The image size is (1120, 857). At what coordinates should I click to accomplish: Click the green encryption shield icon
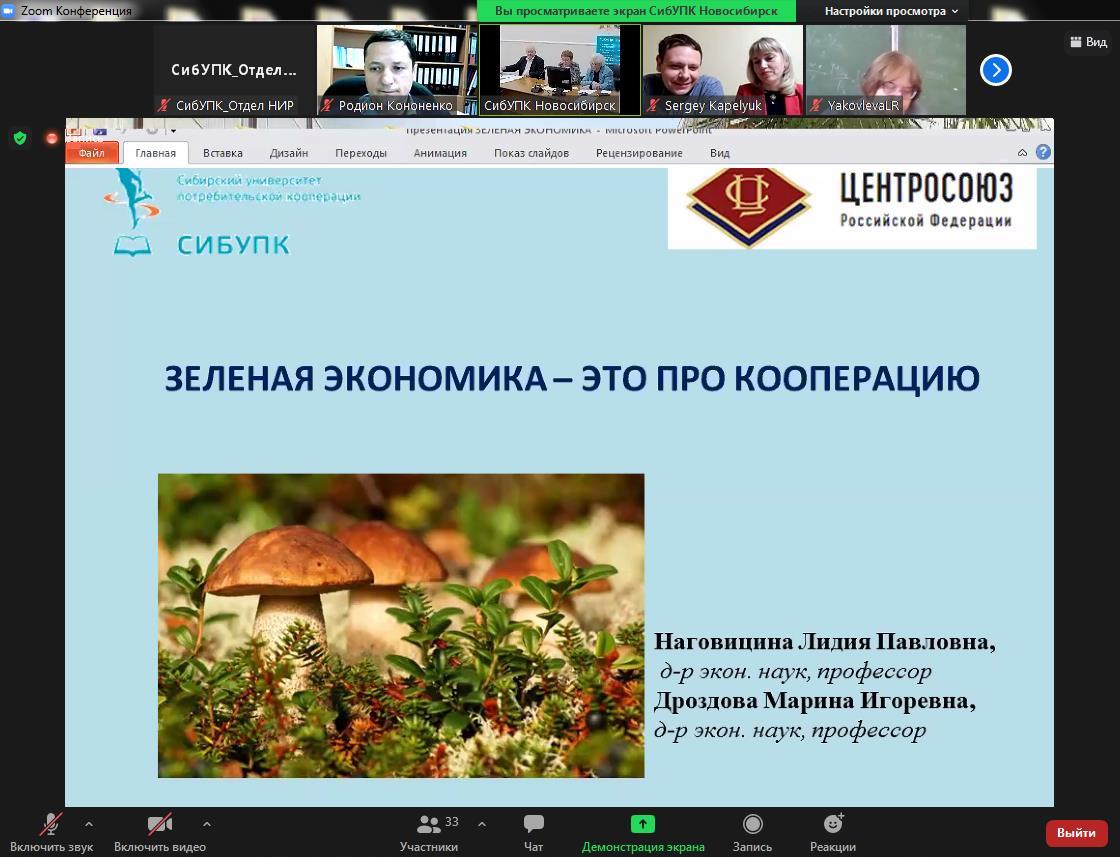tap(20, 138)
